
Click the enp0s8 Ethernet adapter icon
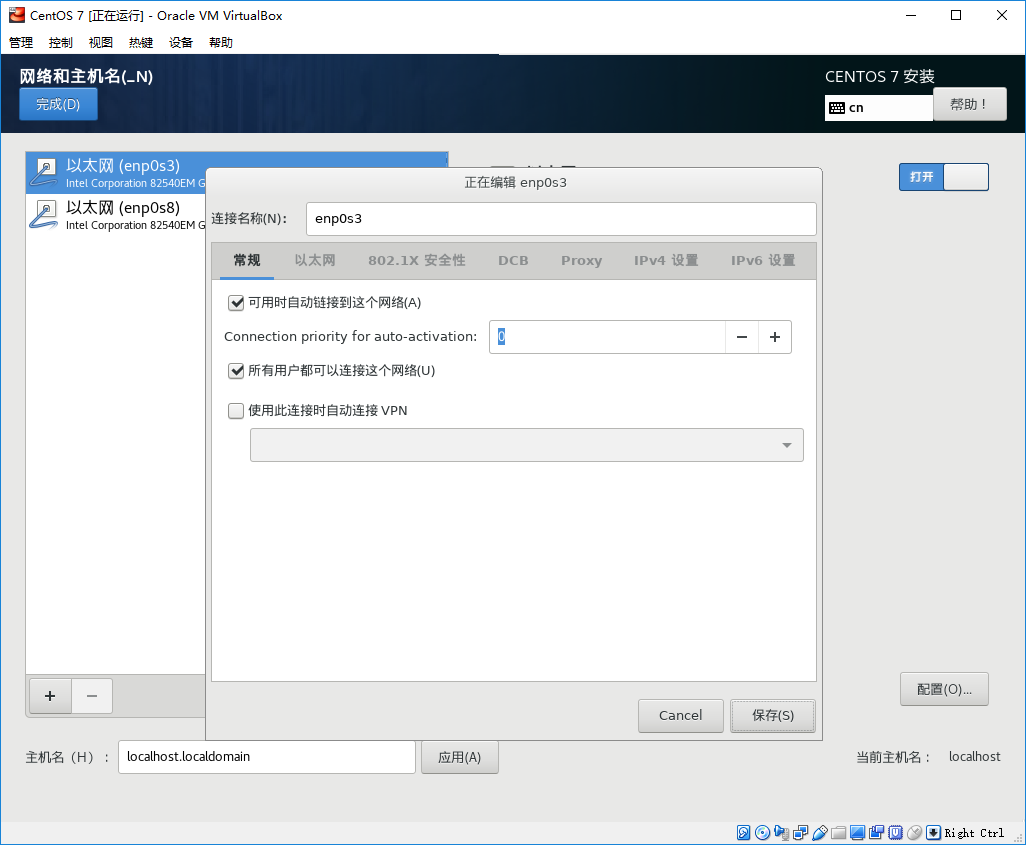44,215
